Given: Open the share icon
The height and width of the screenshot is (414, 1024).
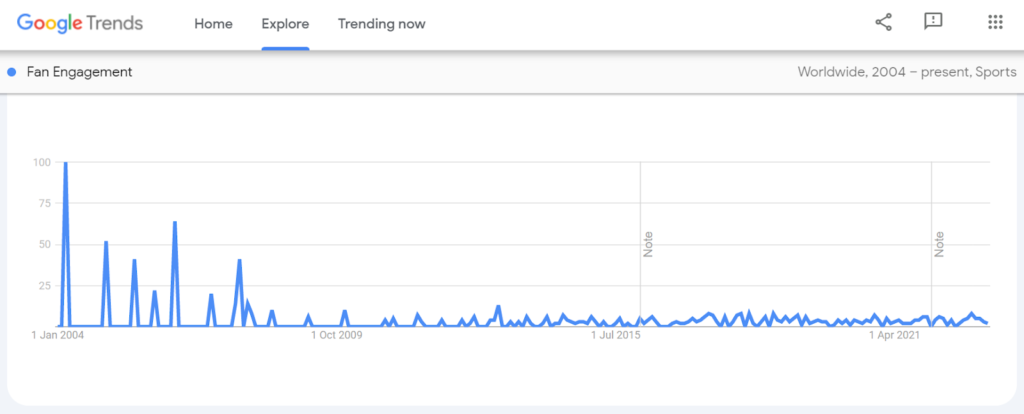Looking at the screenshot, I should click(883, 22).
